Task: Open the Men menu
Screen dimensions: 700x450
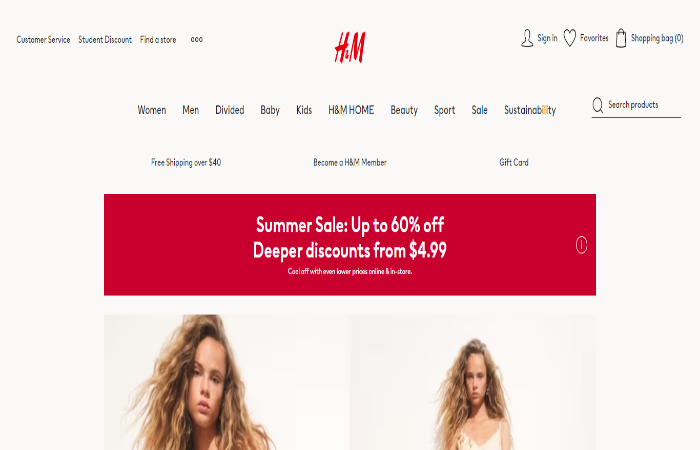Action: 191,110
